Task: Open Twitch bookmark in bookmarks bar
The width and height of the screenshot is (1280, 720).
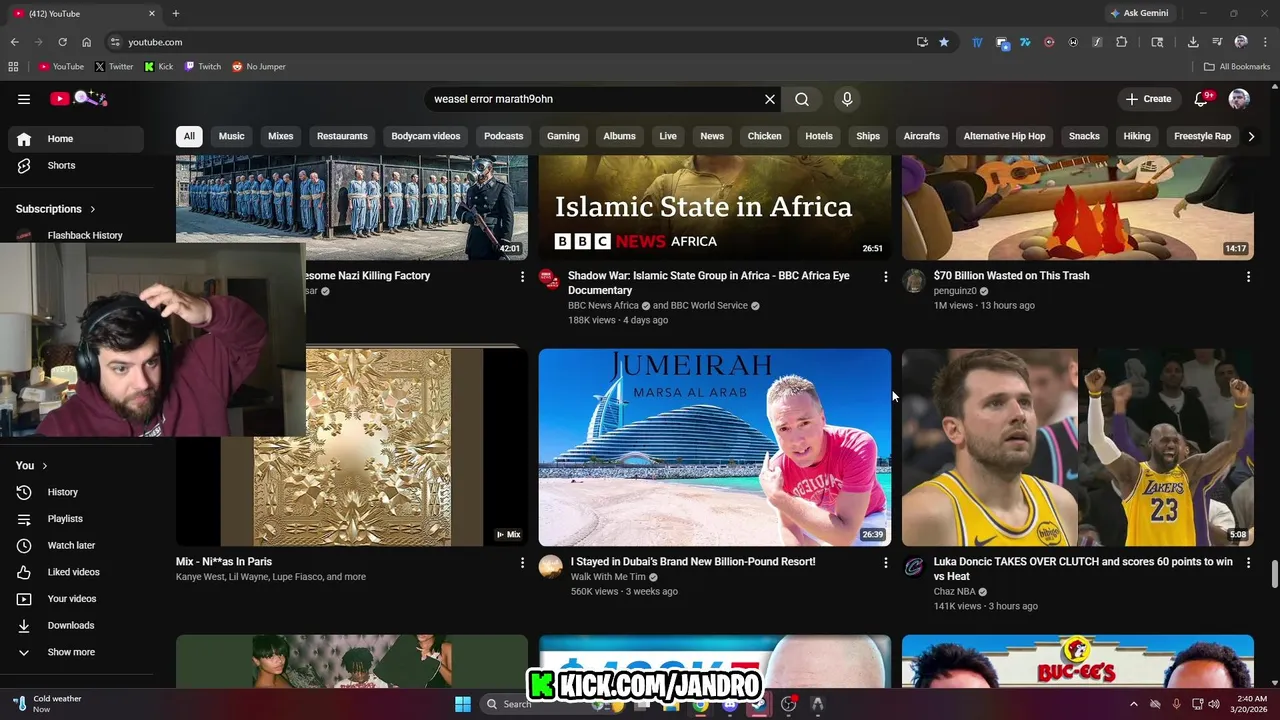Action: pyautogui.click(x=203, y=66)
